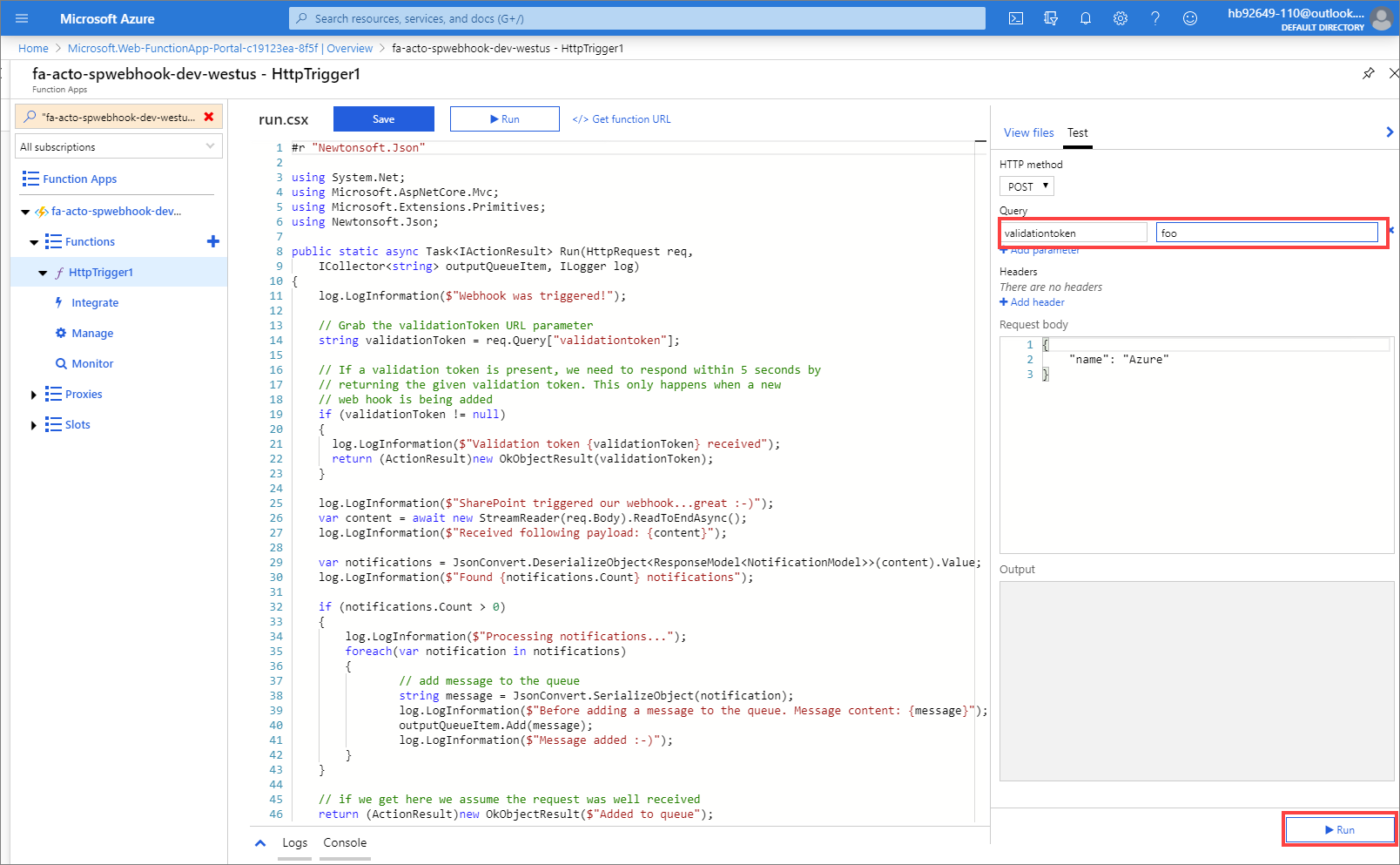Click the Monitor magnifier icon

tap(61, 363)
